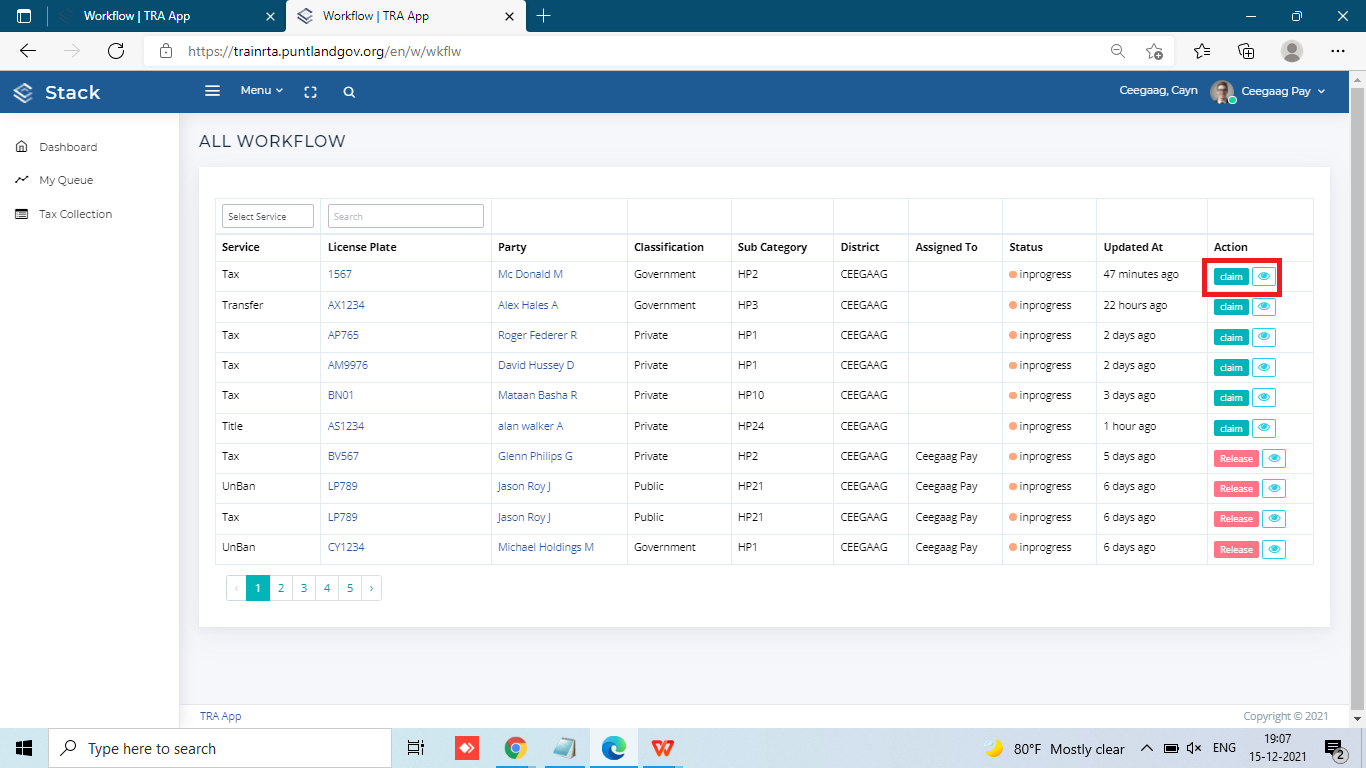Open WPS Office from the taskbar
The image size is (1366, 768).
tap(662, 748)
